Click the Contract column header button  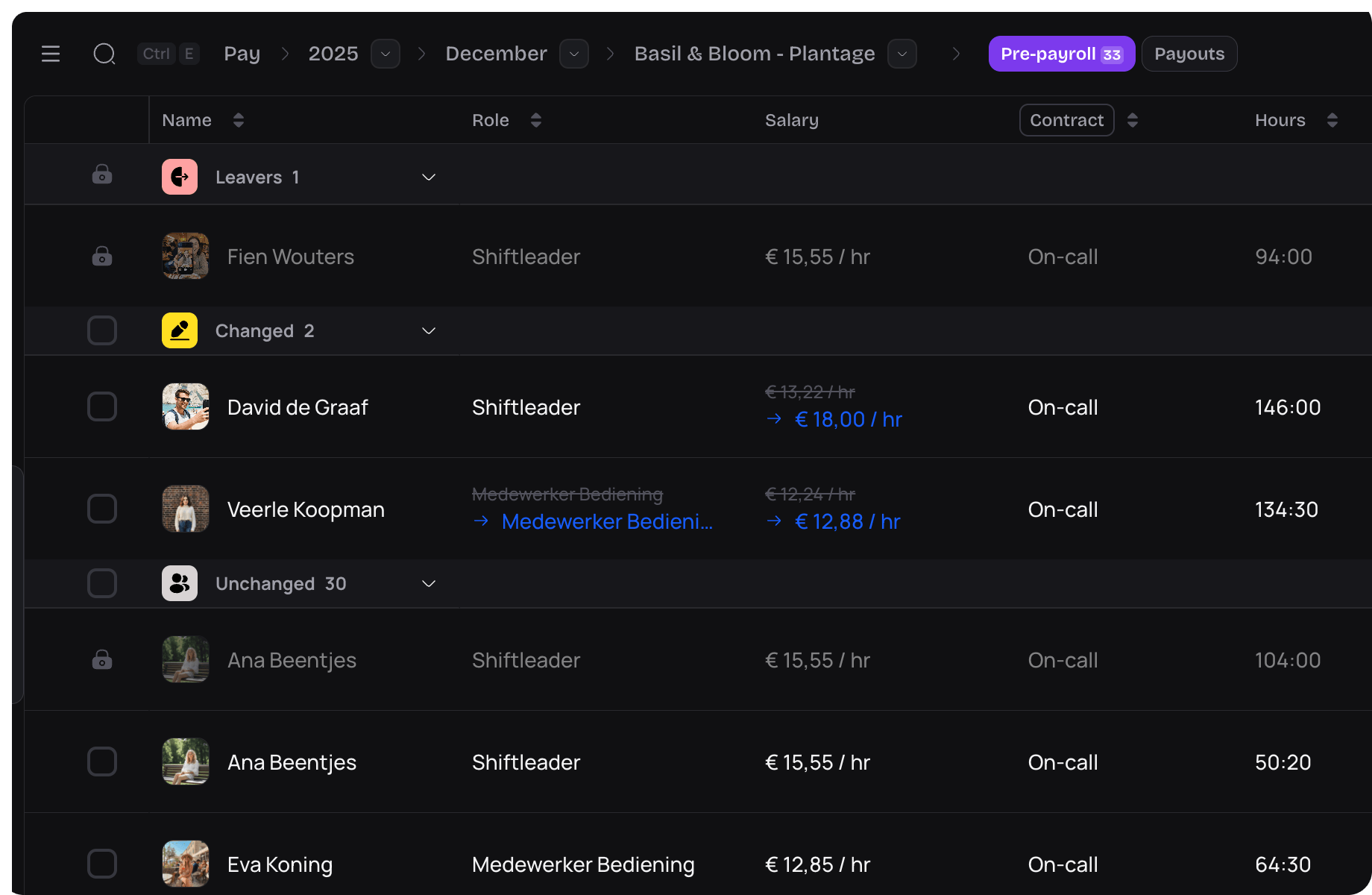[x=1066, y=120]
